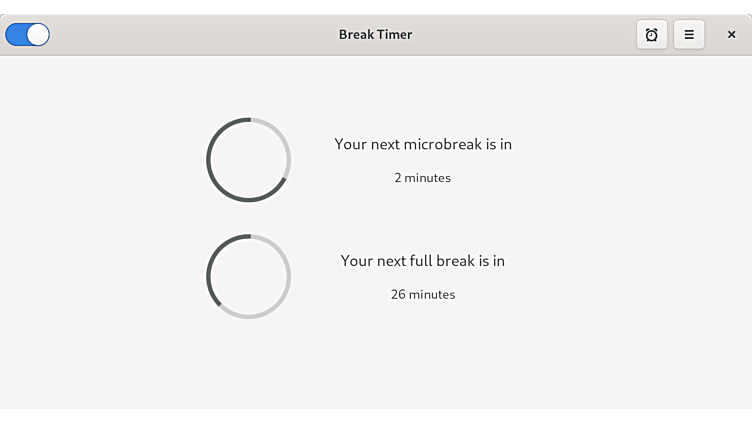The height and width of the screenshot is (423, 752).
Task: Toggle the Break Timer enable switch
Action: pos(27,35)
